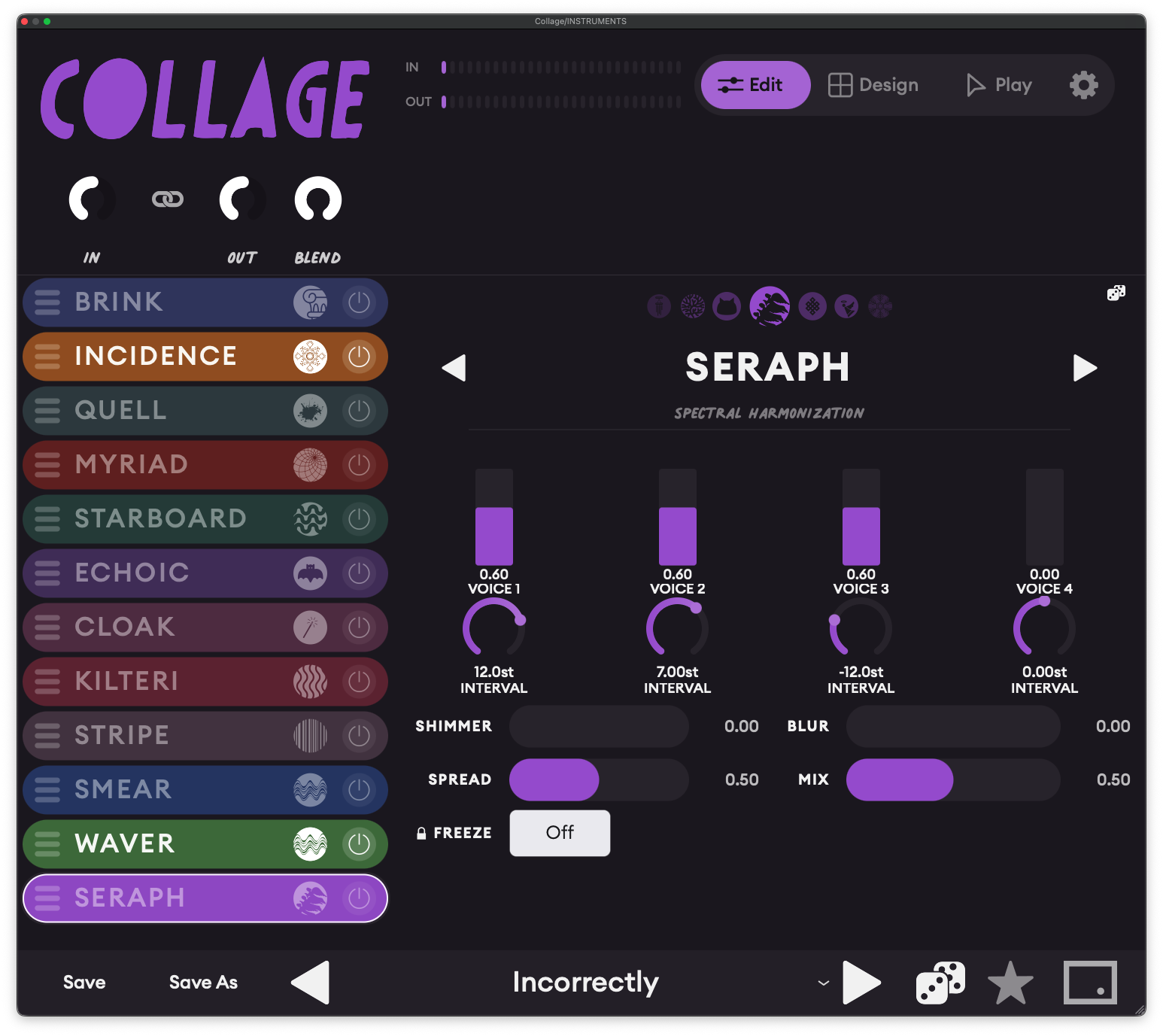This screenshot has width=1163, height=1036.
Task: Switch to the Edit tab
Action: [x=755, y=85]
